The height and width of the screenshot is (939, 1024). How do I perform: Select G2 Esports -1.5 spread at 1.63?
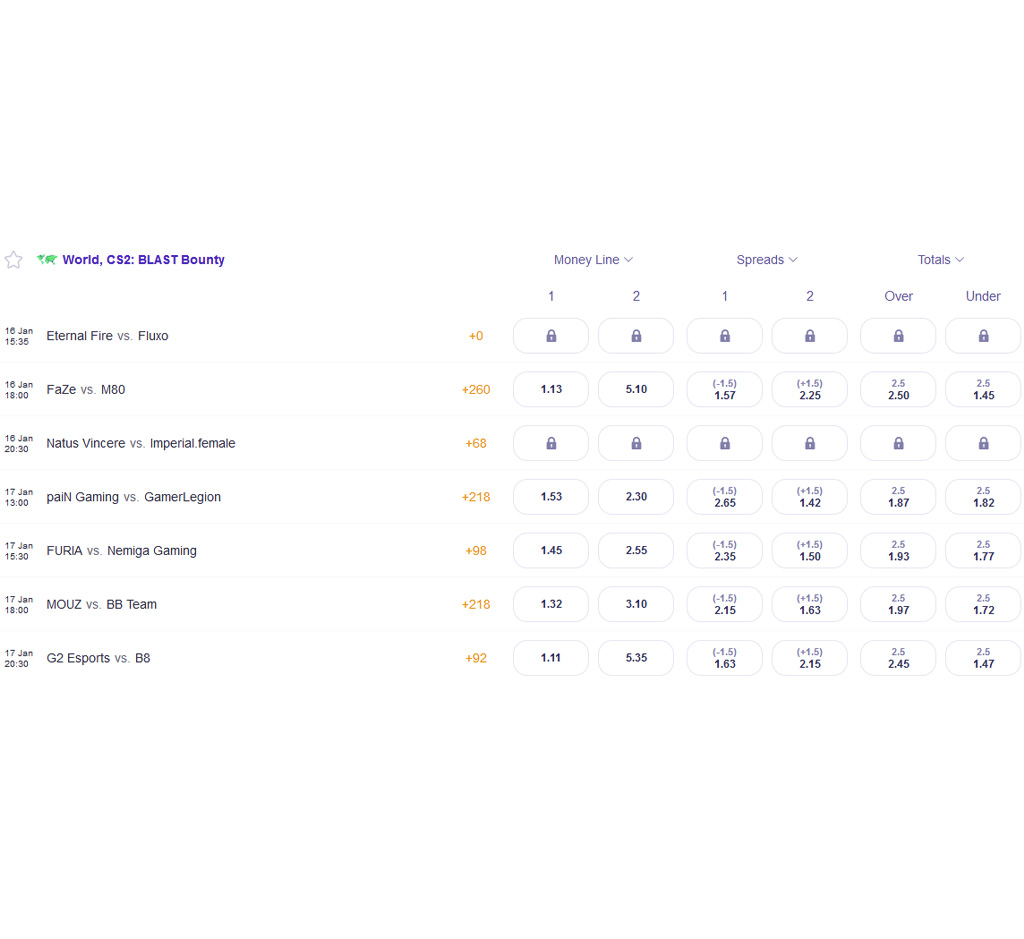(x=724, y=658)
